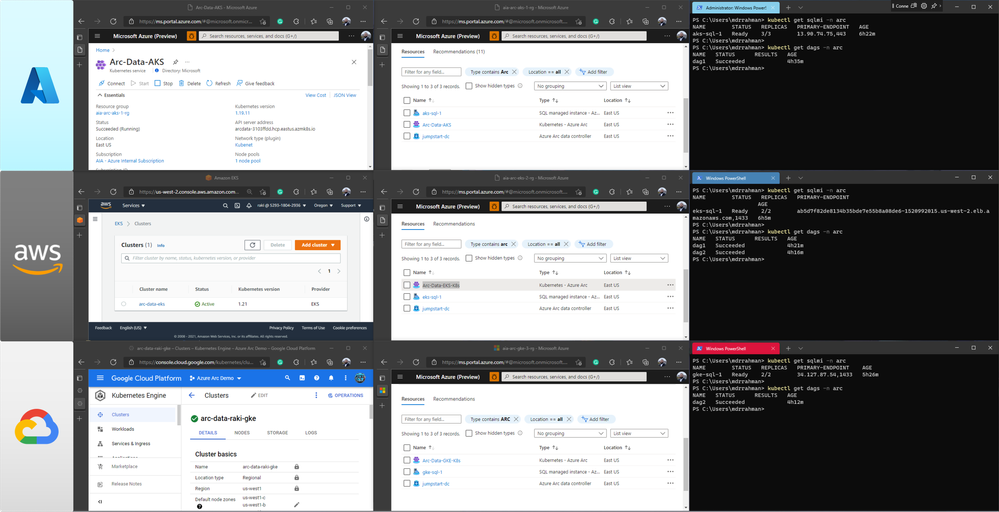Viewport: 999px width, 512px height.
Task: Select eks-sql-1 row checkbox
Action: pyautogui.click(x=407, y=297)
